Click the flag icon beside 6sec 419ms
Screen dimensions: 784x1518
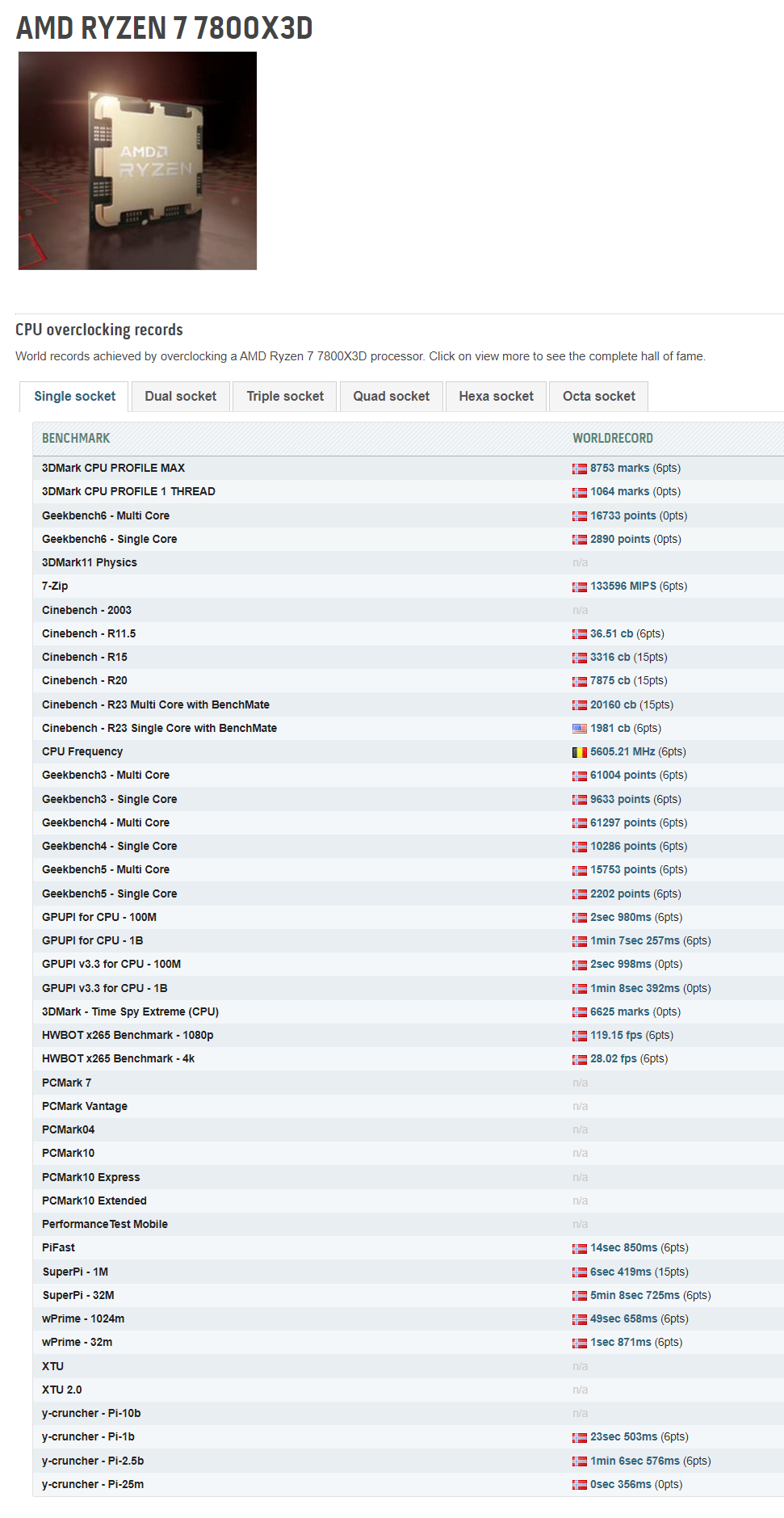click(580, 1272)
